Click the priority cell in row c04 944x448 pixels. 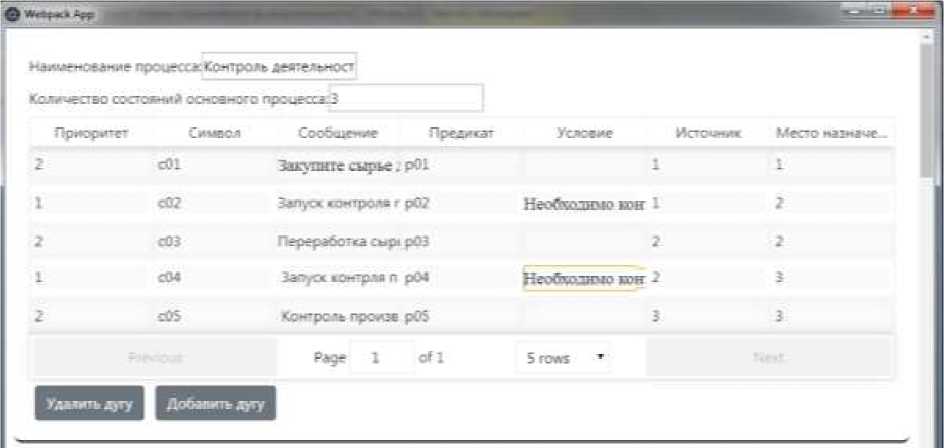[x=90, y=278]
